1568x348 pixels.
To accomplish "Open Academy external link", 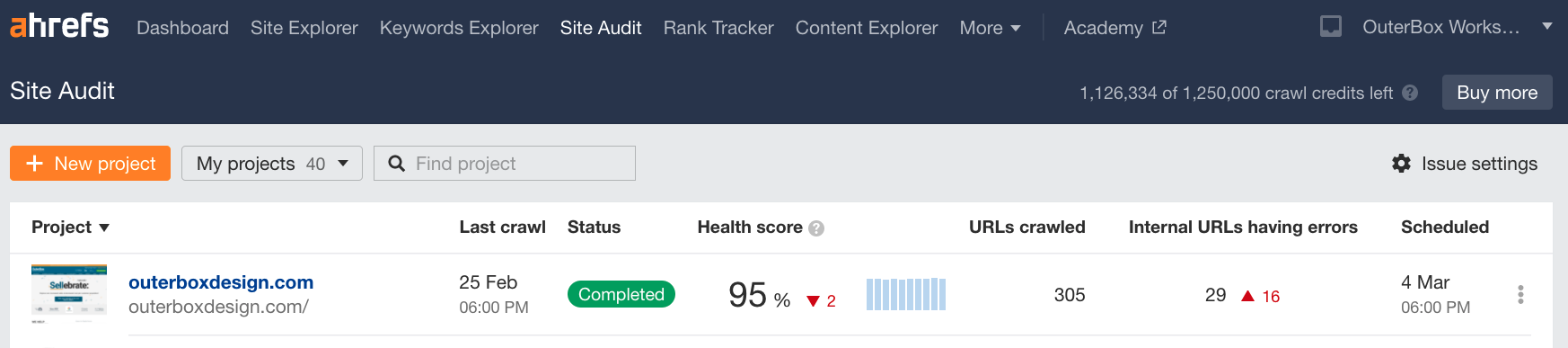I will tap(1114, 28).
